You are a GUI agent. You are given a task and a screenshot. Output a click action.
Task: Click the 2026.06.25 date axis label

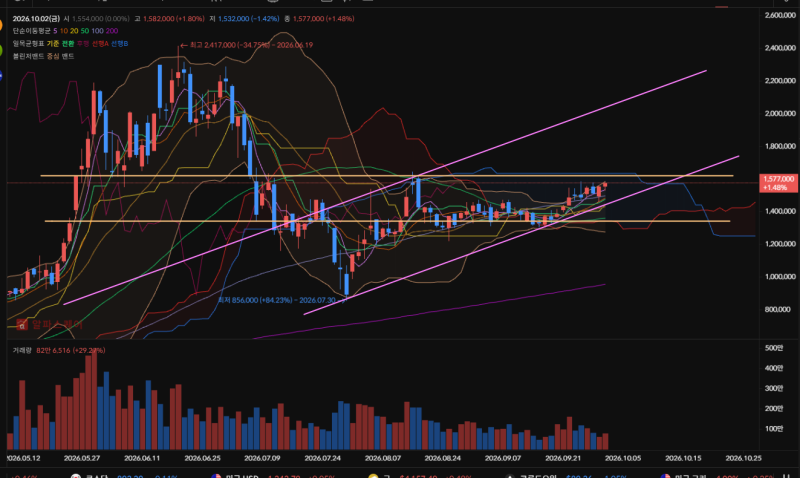(202, 458)
